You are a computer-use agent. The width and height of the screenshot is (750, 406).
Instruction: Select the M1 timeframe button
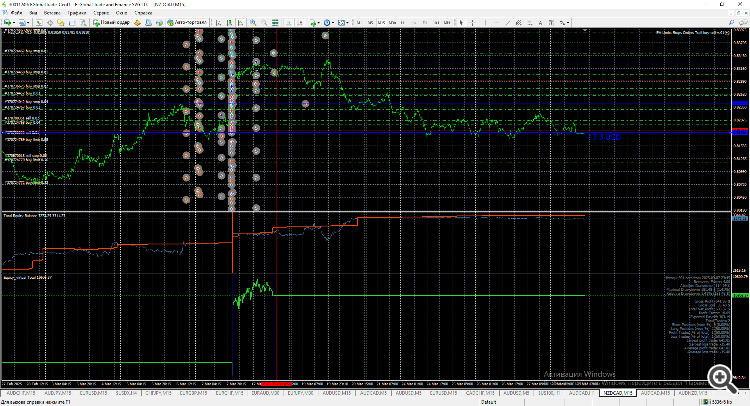click(x=359, y=22)
